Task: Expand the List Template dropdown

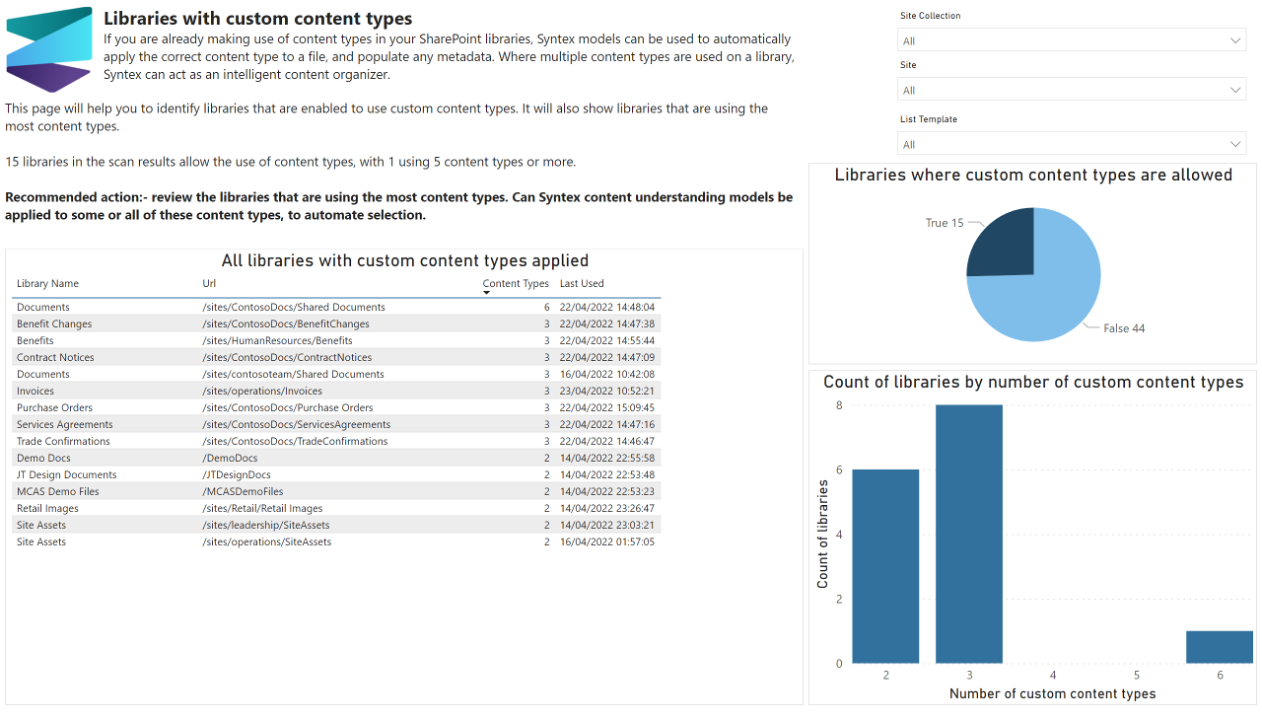Action: tap(1070, 143)
